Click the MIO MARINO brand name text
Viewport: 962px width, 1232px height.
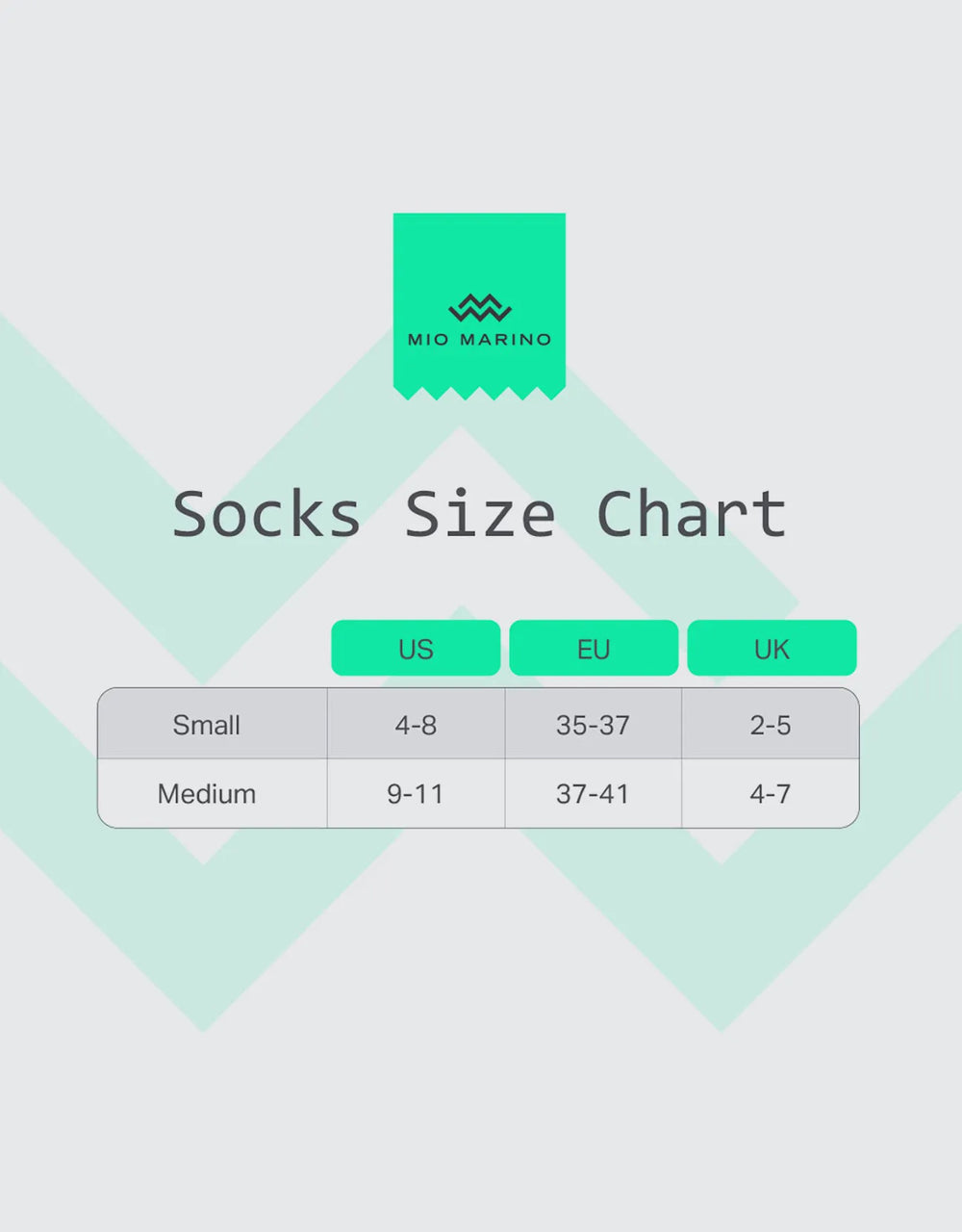tap(479, 340)
